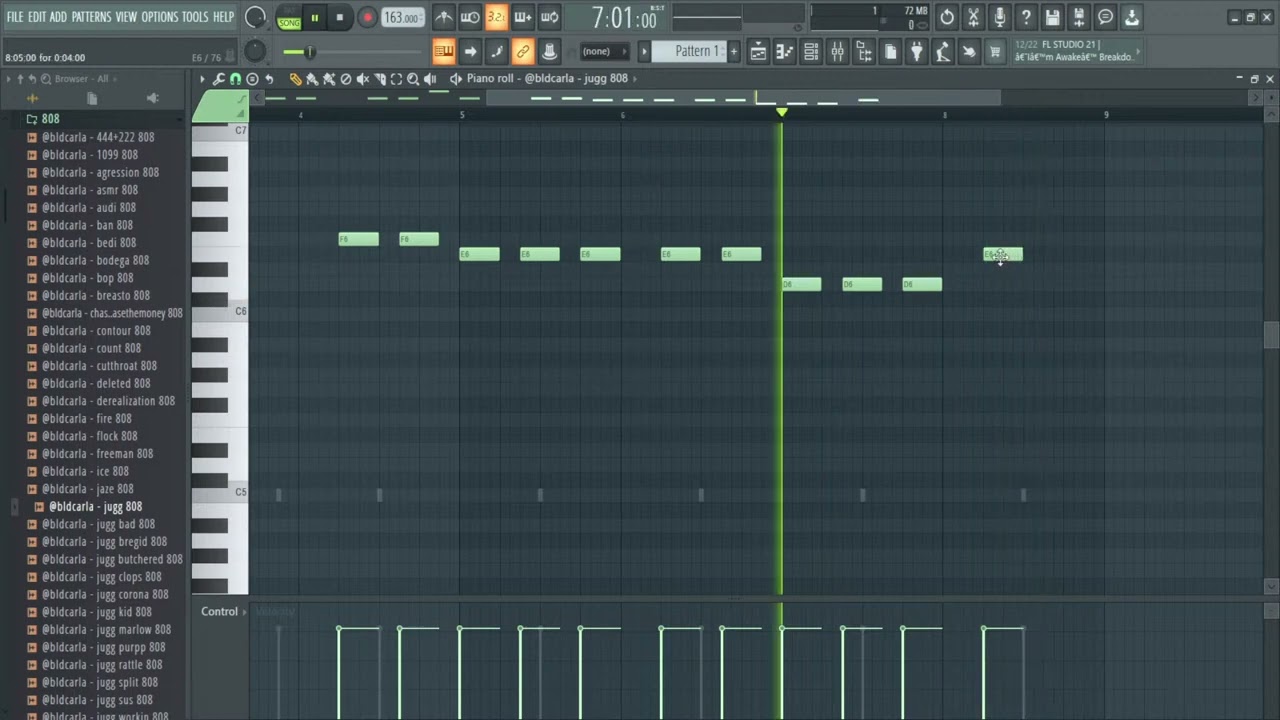Activate the Zoom tool in piano roll

coord(412,79)
